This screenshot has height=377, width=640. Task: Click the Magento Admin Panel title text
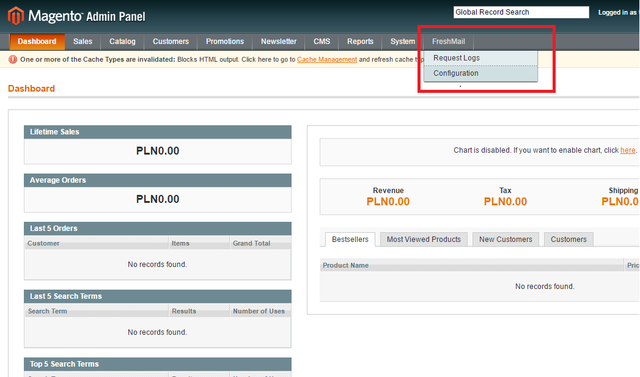[x=87, y=16]
